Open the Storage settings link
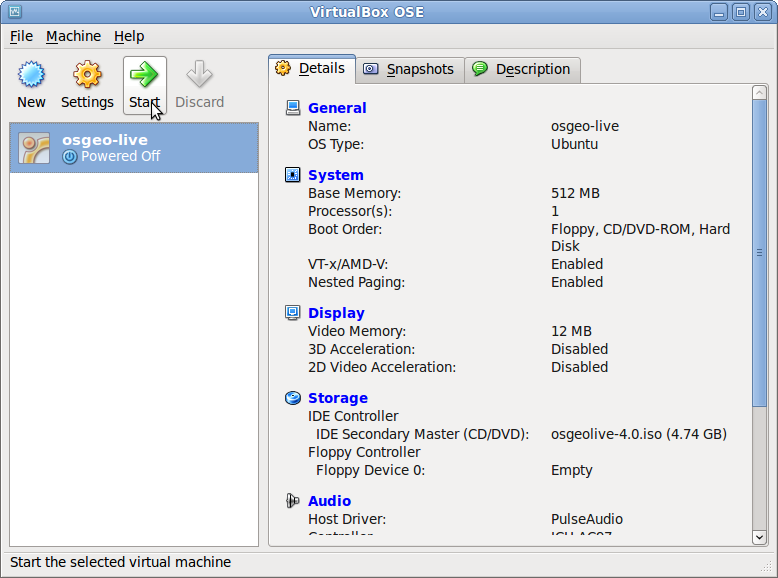The height and width of the screenshot is (578, 778). coord(337,398)
